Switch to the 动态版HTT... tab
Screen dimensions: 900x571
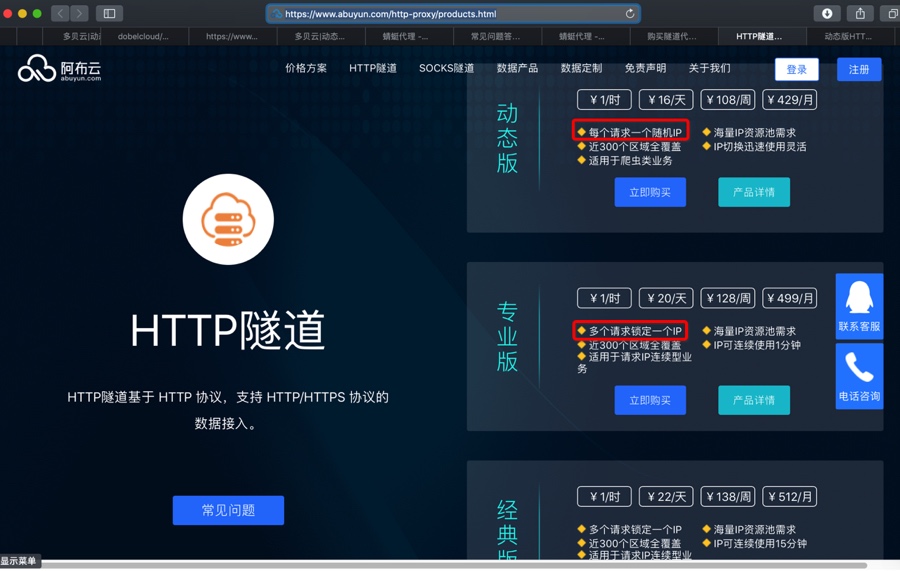pos(848,36)
